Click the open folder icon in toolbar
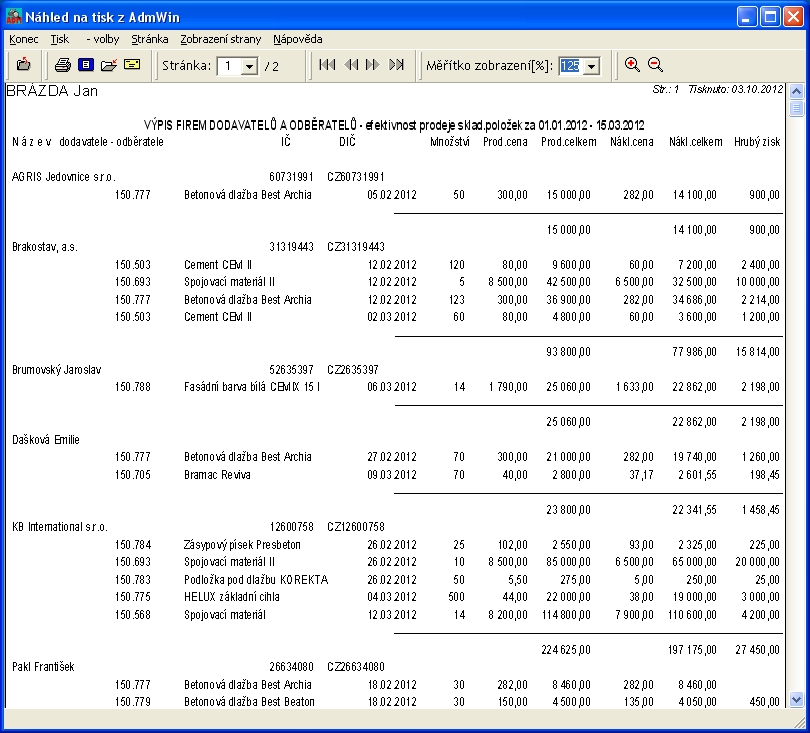The image size is (810, 733). point(108,65)
